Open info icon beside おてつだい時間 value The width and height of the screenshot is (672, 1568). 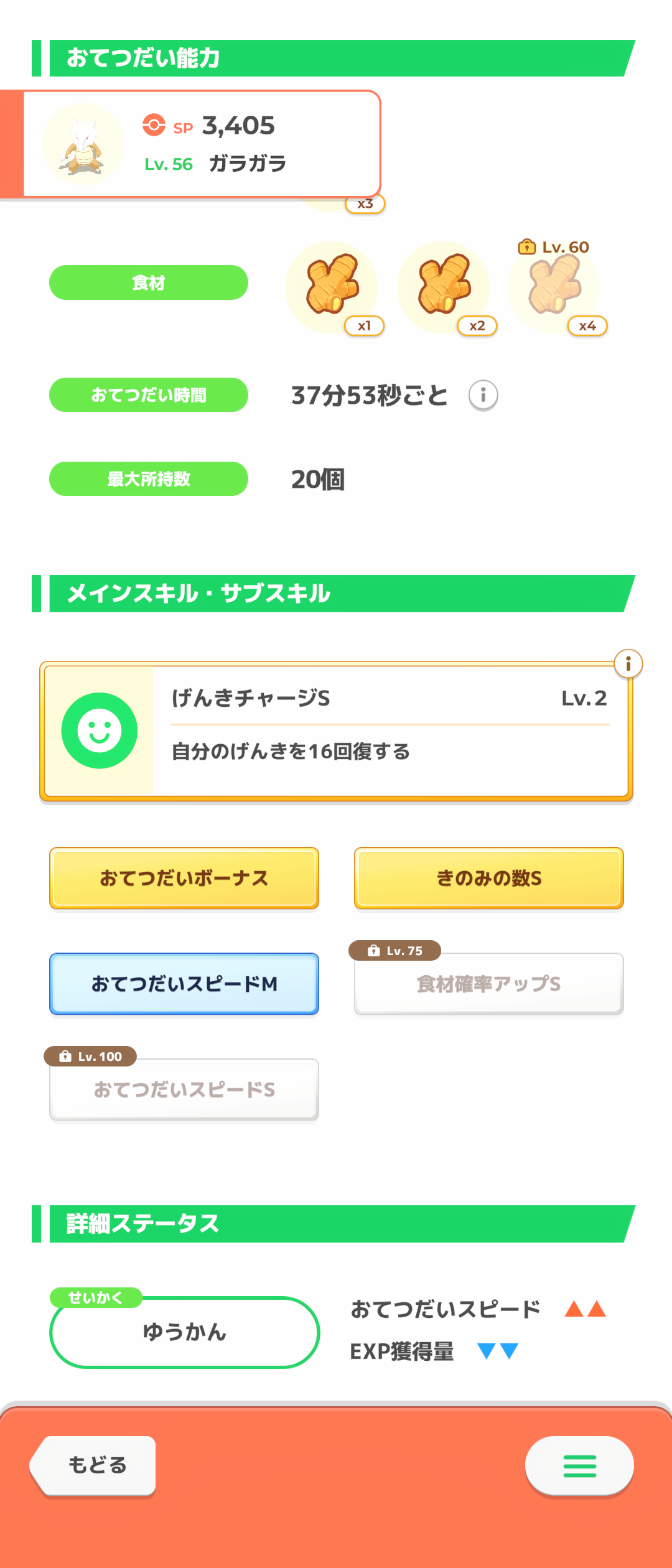(483, 395)
